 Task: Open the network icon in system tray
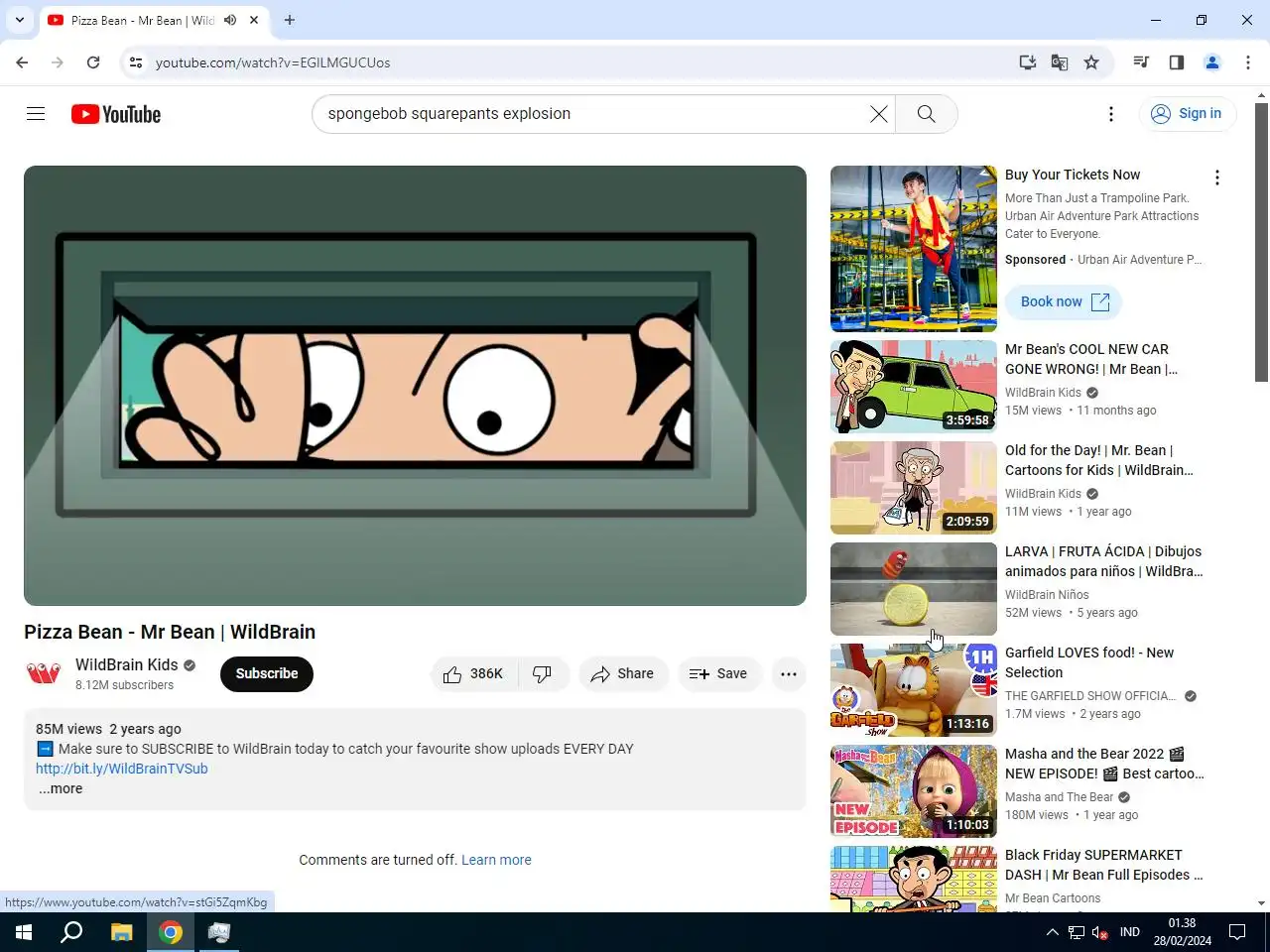(1077, 932)
